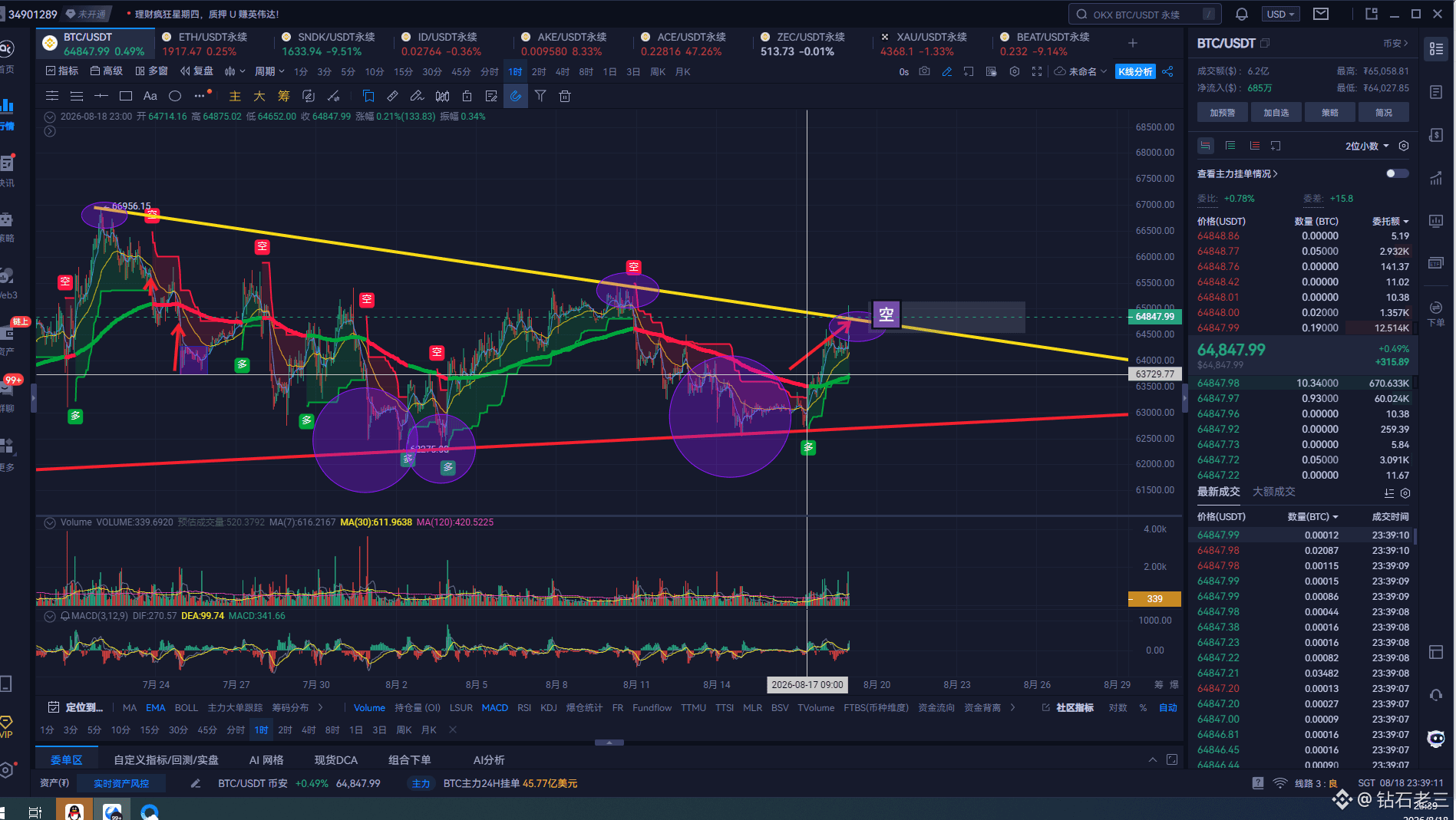
Task: Click the 筹 chip distribution icon
Action: (284, 96)
